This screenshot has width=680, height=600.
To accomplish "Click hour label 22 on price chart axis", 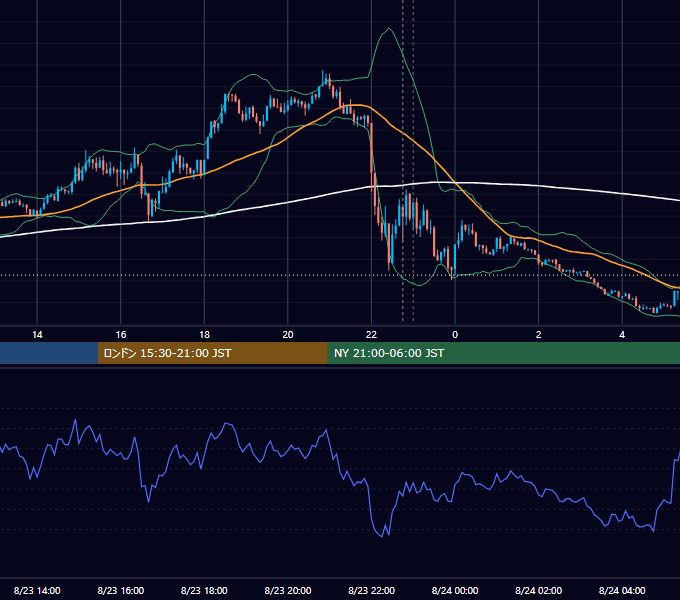I will coord(371,335).
